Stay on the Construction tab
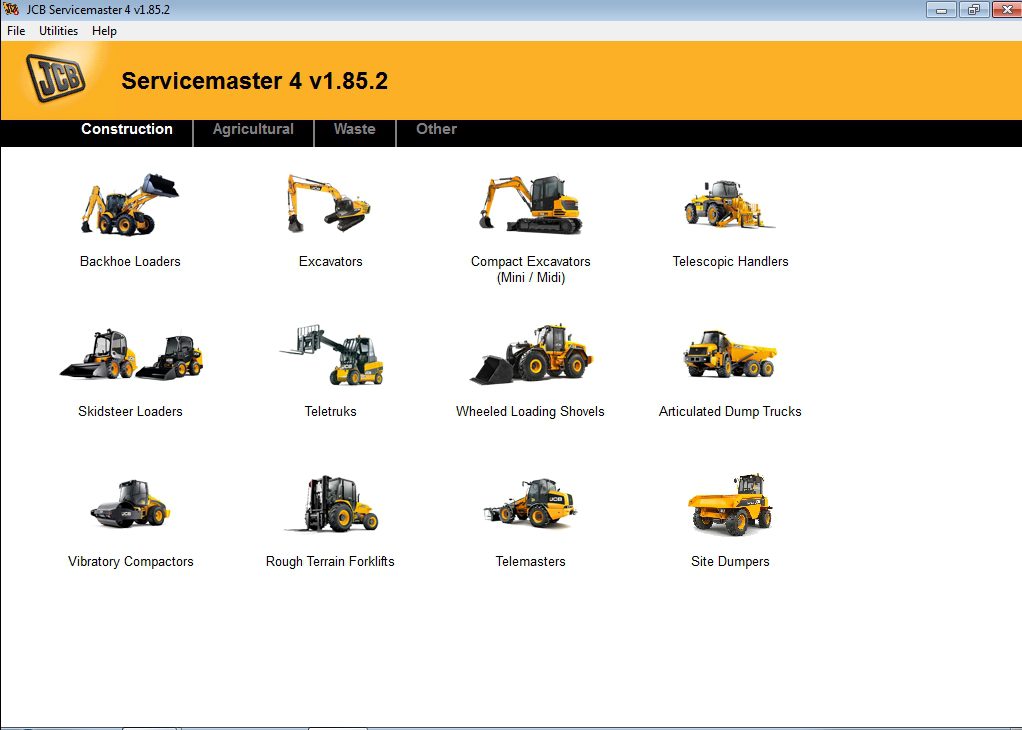Image resolution: width=1022 pixels, height=730 pixels. [127, 129]
